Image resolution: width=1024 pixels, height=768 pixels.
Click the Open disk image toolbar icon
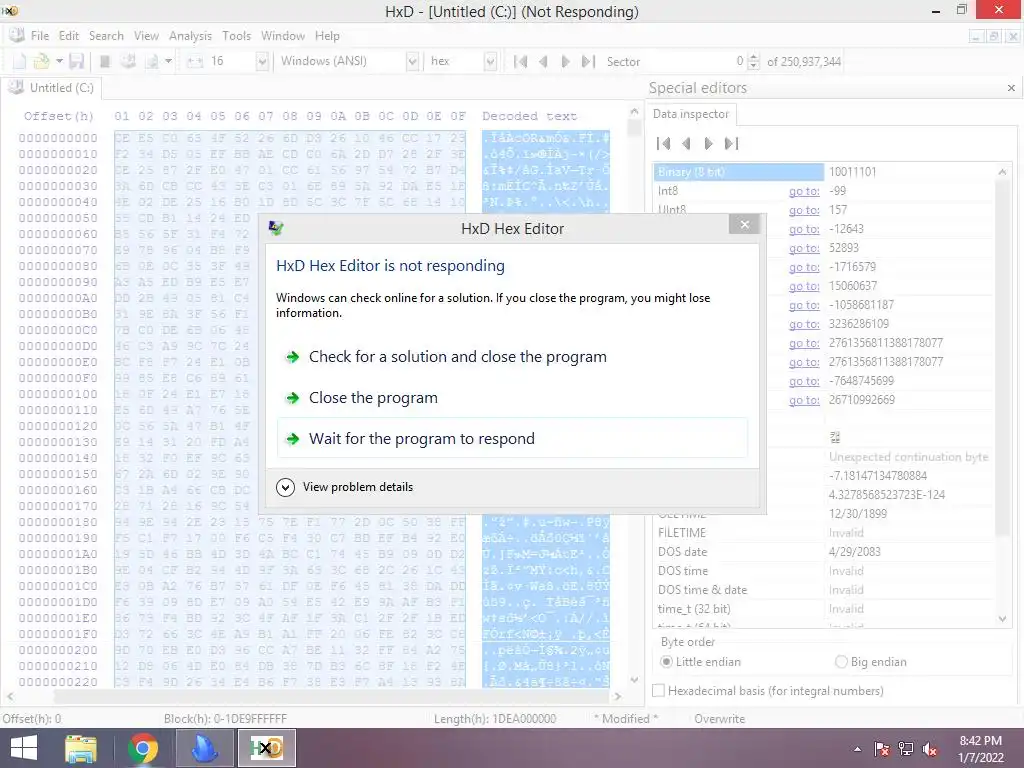click(x=152, y=61)
